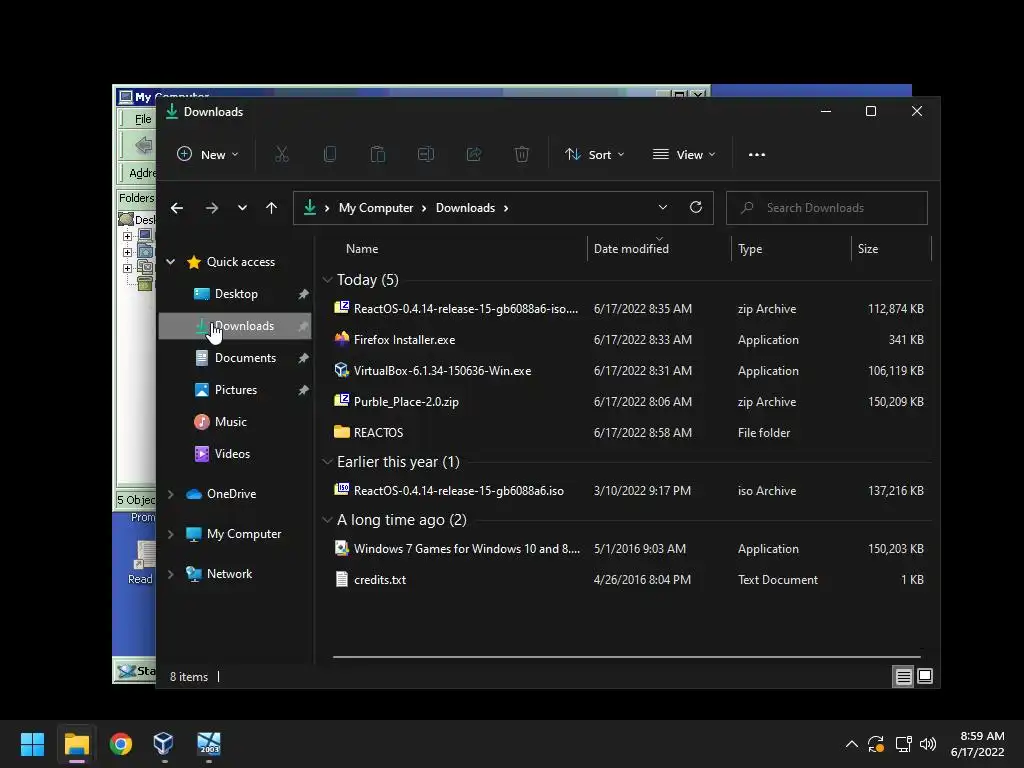Click the Paste clipboard icon

click(x=377, y=155)
